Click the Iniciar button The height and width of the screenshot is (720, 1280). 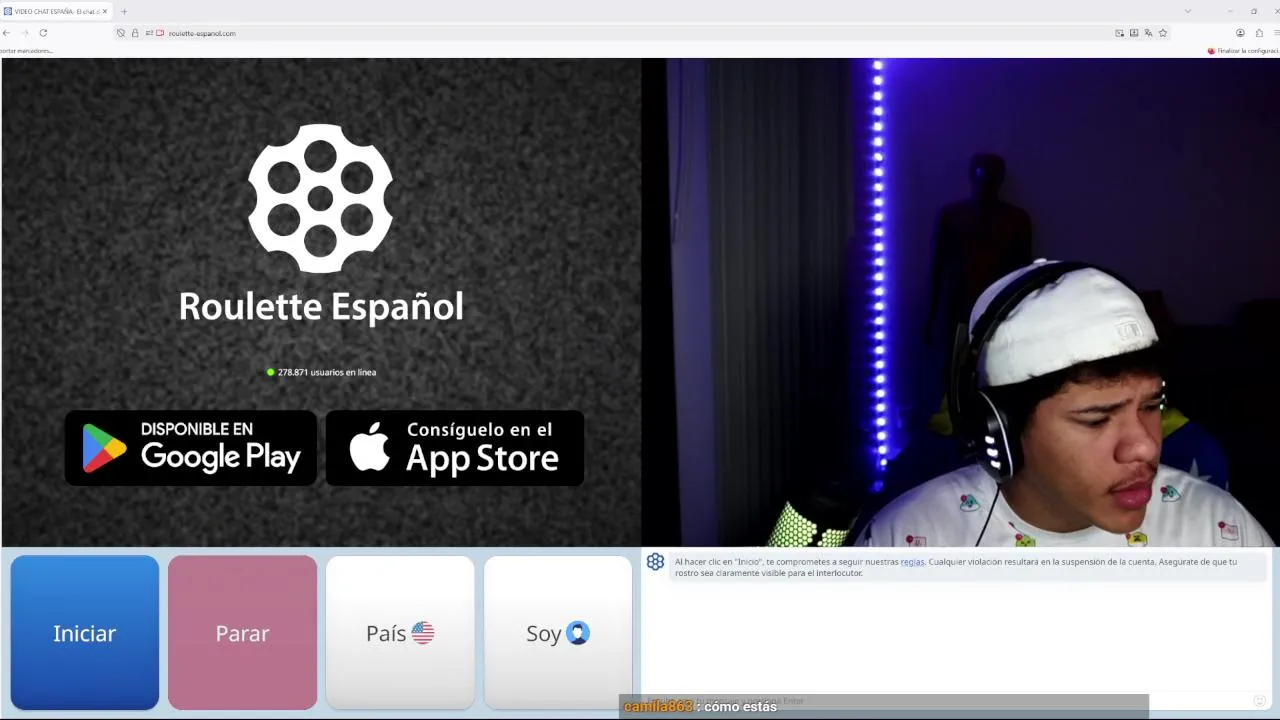(85, 633)
